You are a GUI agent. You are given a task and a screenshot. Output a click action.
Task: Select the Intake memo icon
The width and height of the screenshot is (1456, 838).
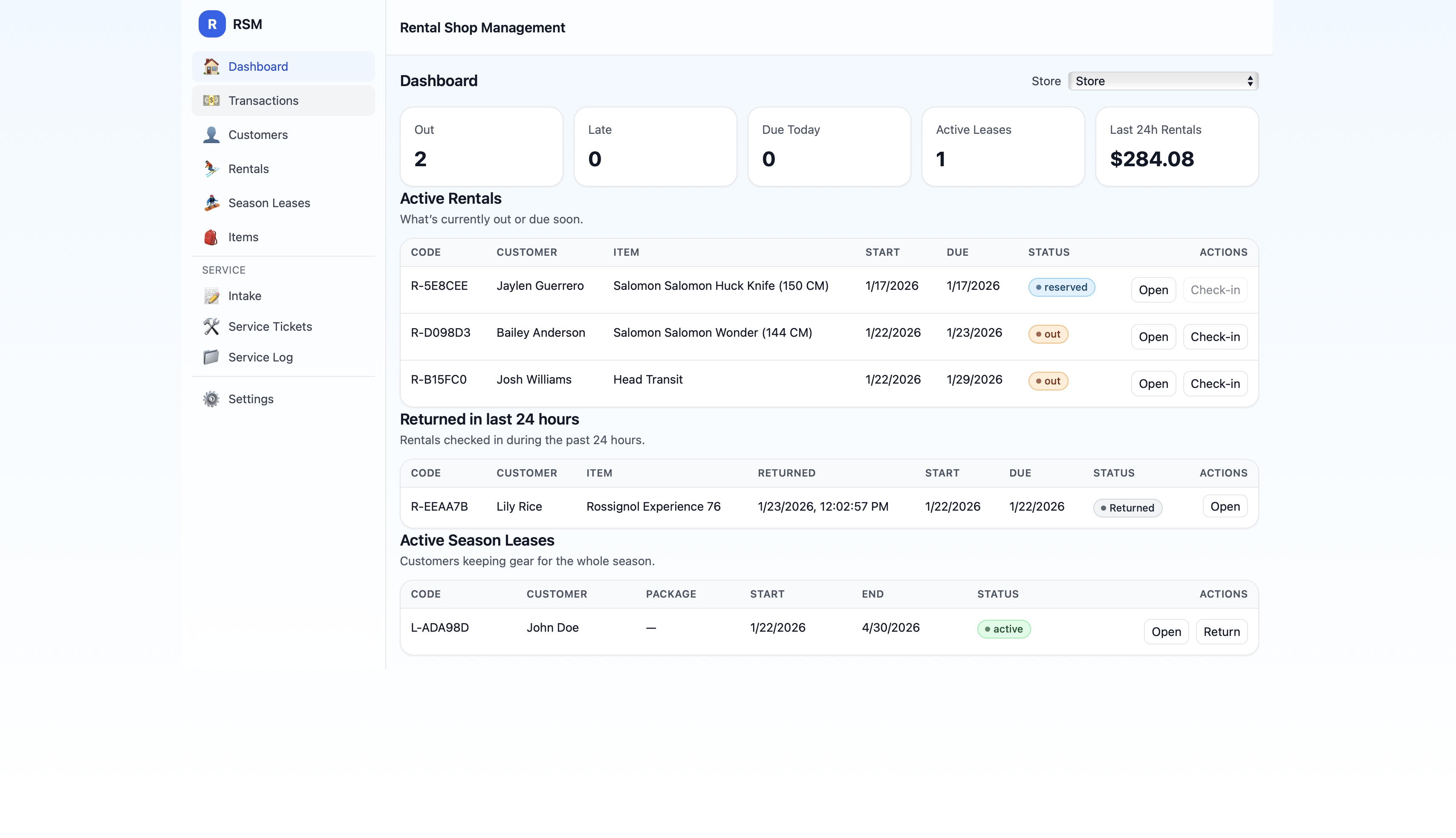(x=211, y=296)
